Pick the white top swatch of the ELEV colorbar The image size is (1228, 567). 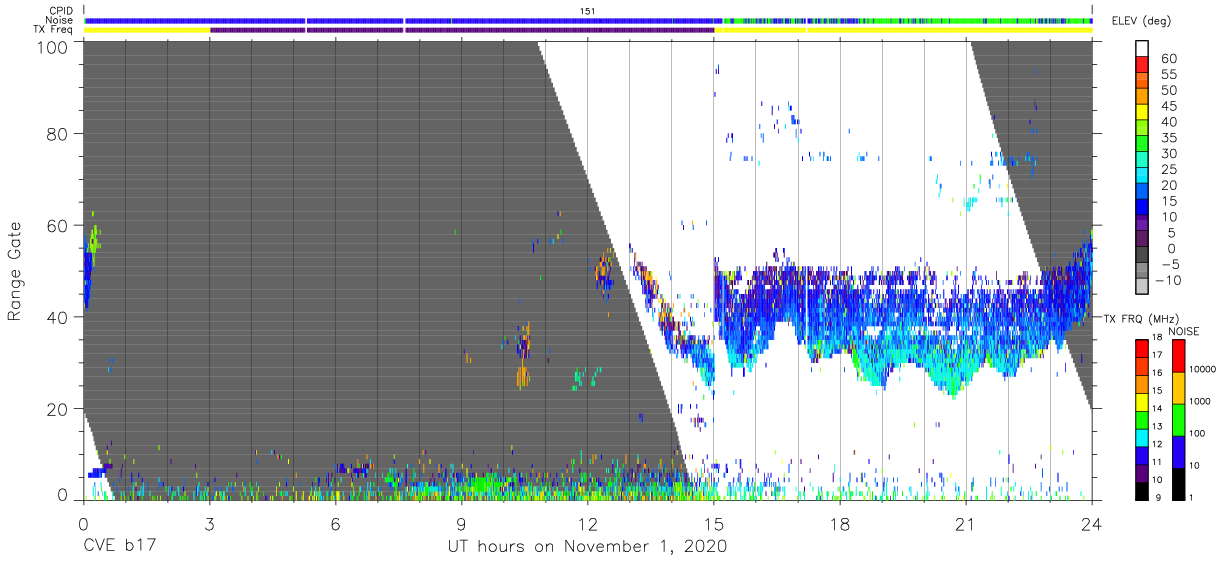(1144, 49)
